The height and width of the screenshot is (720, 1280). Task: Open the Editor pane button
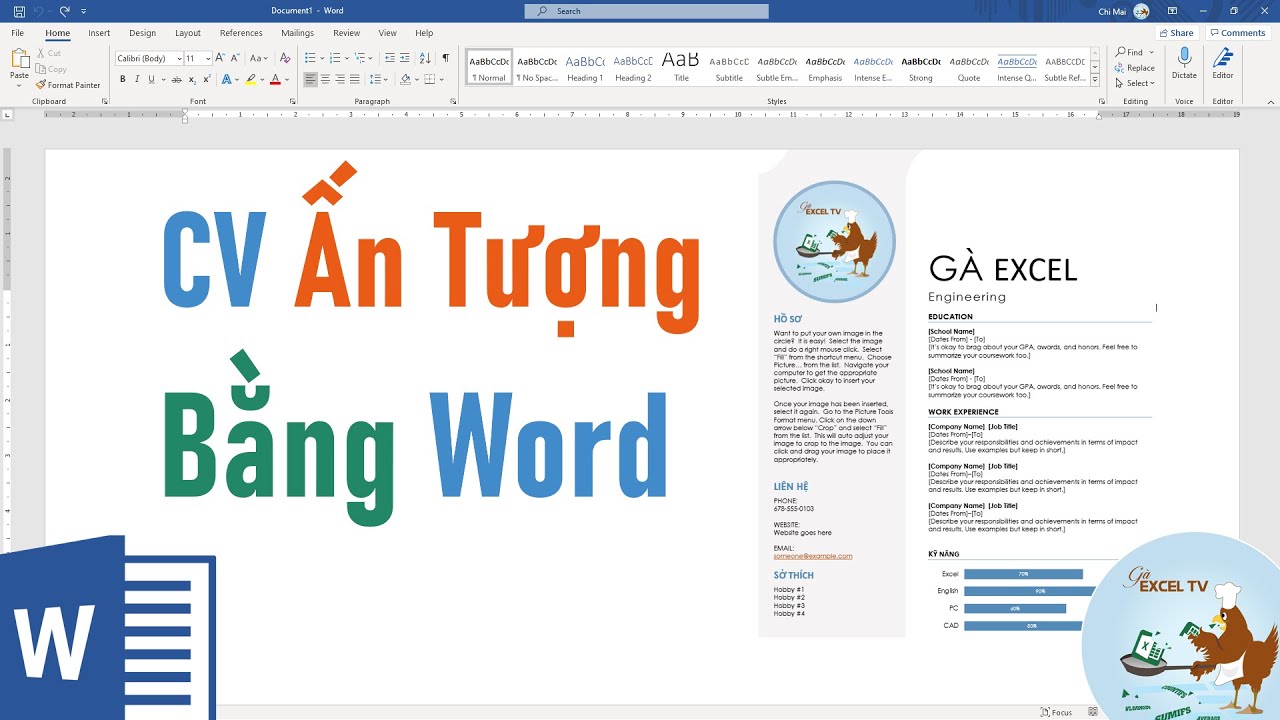pos(1223,64)
